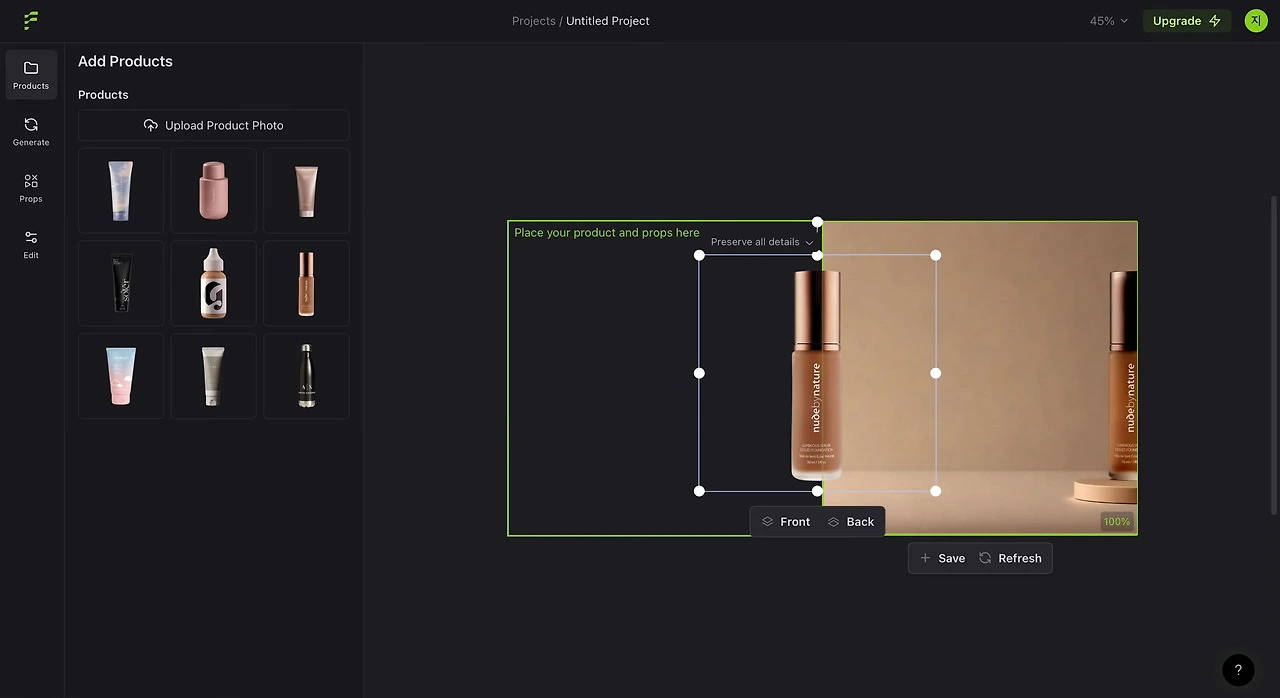Select the black water bottle thumbnail

click(306, 376)
